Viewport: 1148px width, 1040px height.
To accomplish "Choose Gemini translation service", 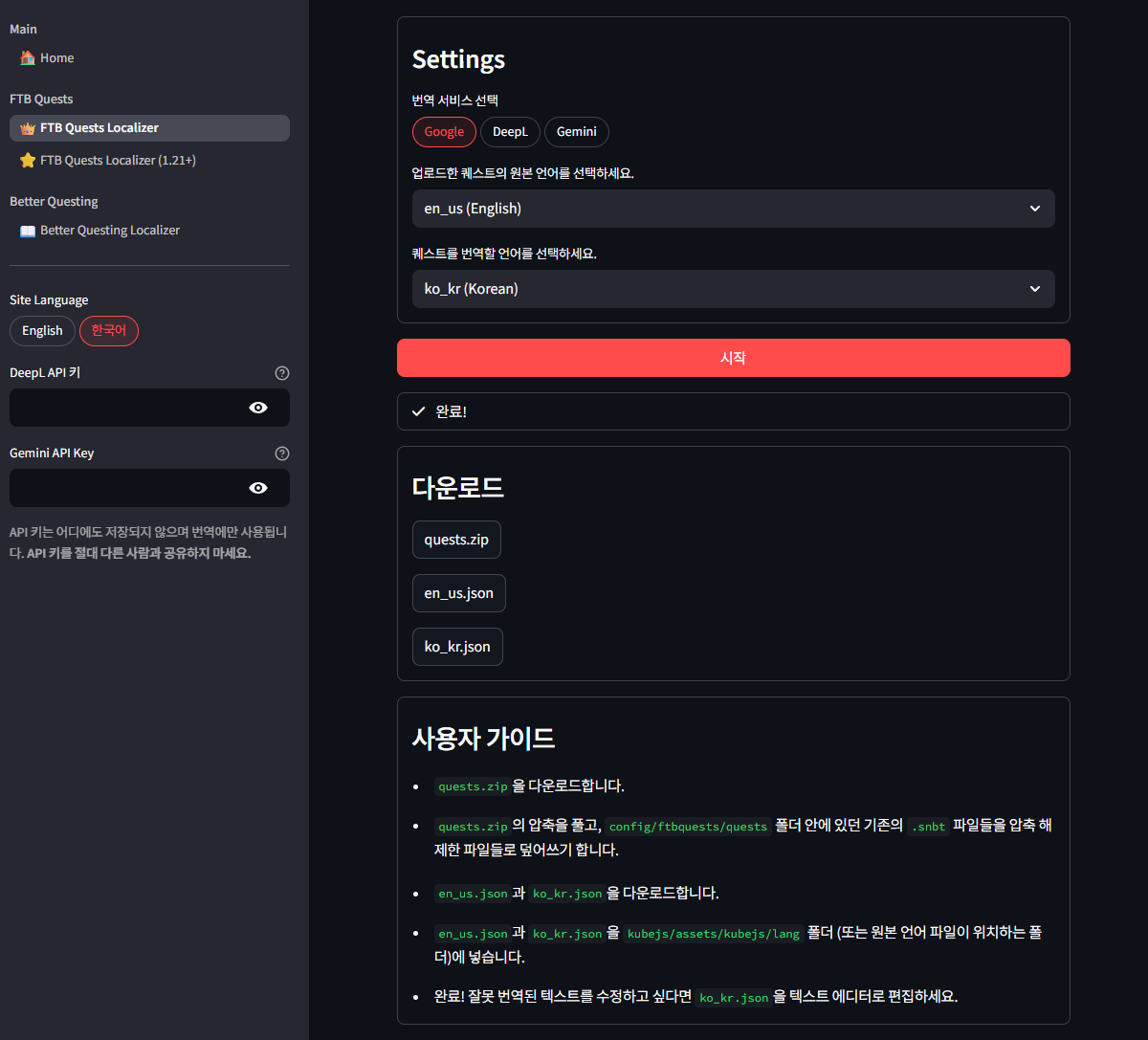I will click(577, 132).
